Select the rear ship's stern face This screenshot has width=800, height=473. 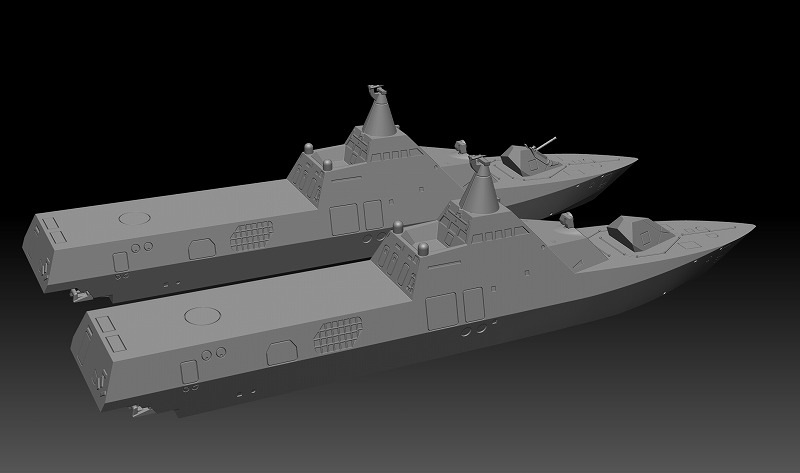(x=37, y=253)
